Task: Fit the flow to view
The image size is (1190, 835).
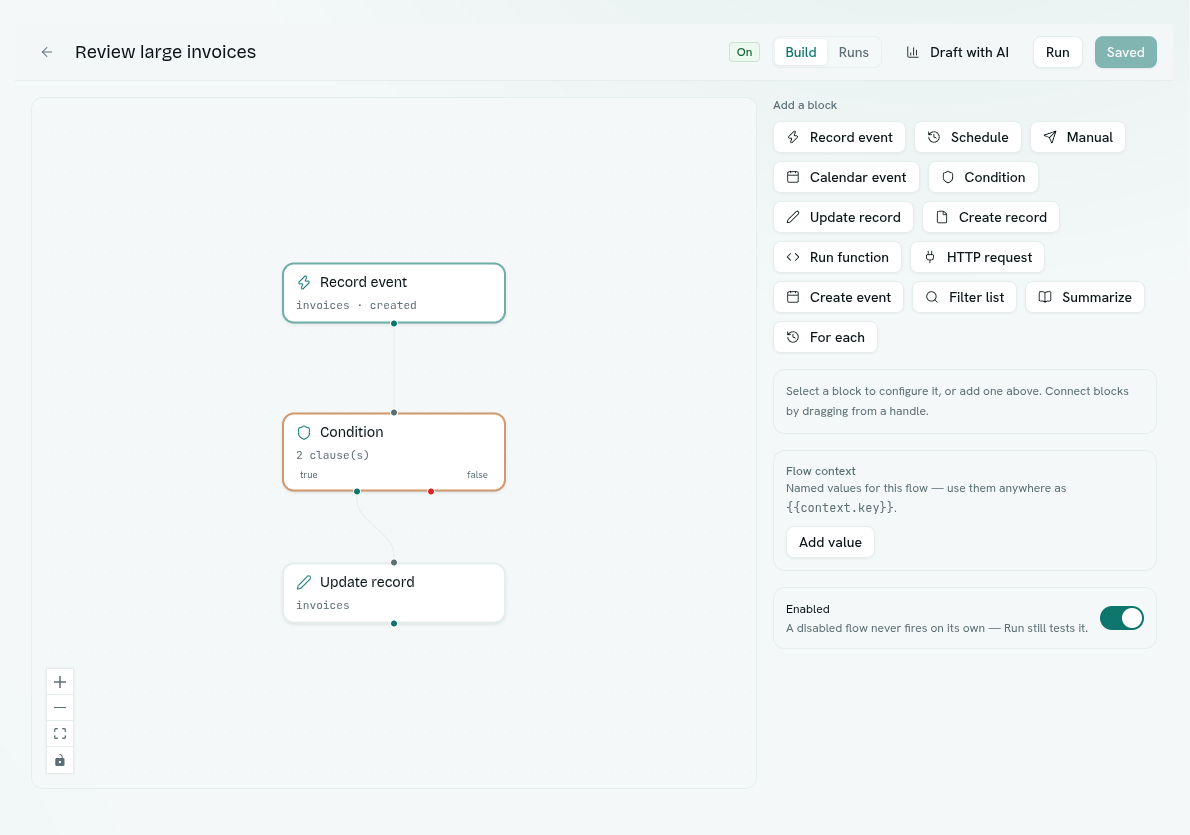Action: 60,733
